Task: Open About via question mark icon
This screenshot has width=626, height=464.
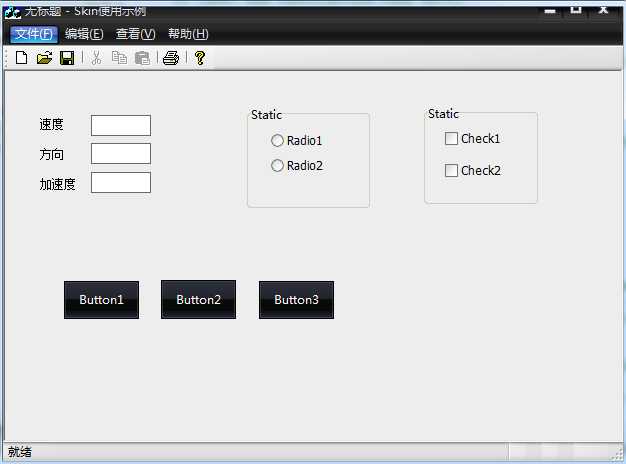Action: 200,58
